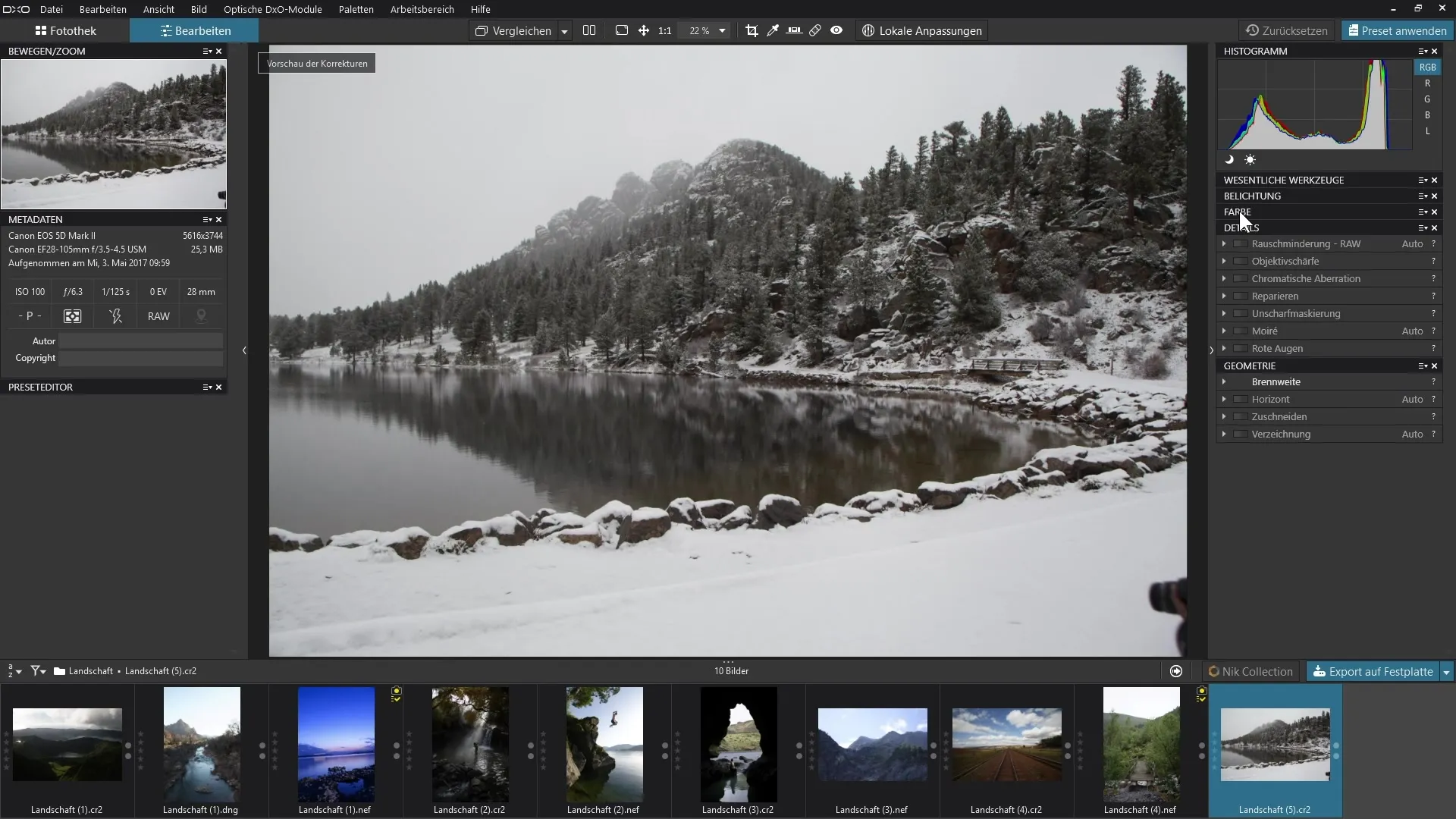
Task: Show shadow clipping moon icon
Action: click(1229, 159)
